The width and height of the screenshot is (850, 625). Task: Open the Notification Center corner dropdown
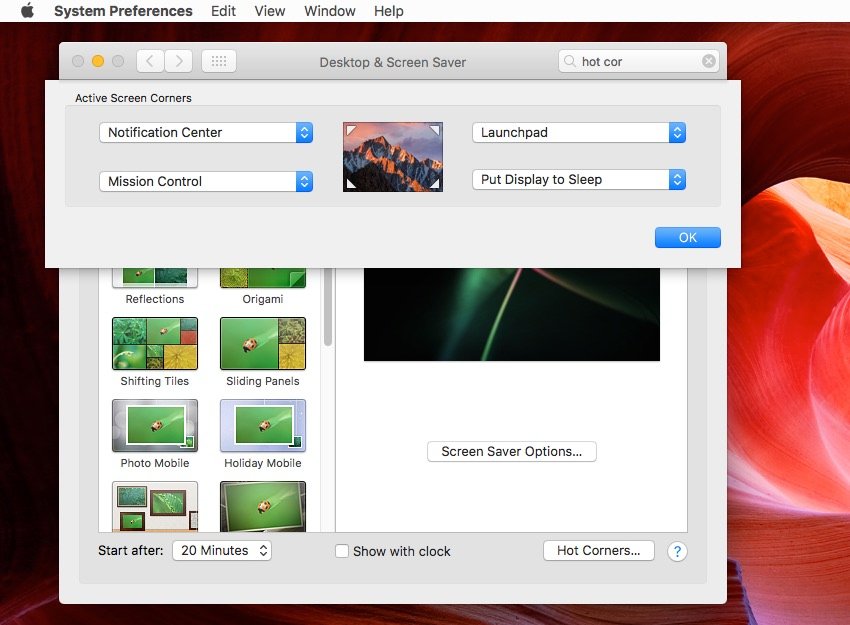[x=206, y=133]
